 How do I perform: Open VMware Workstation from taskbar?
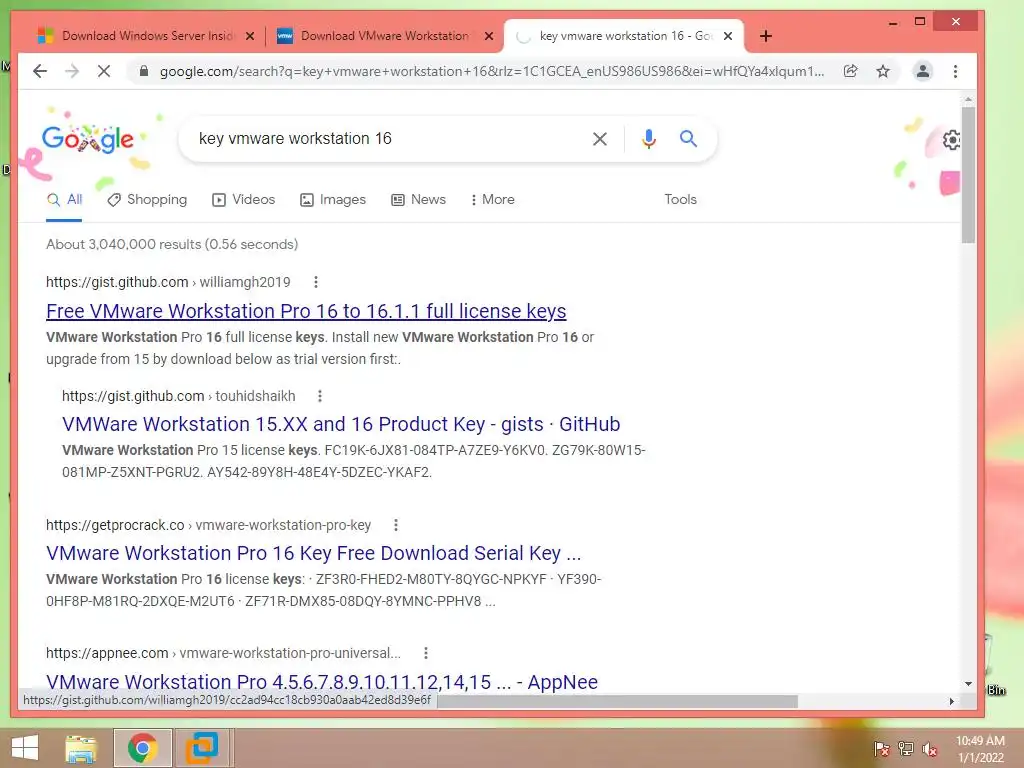point(202,748)
